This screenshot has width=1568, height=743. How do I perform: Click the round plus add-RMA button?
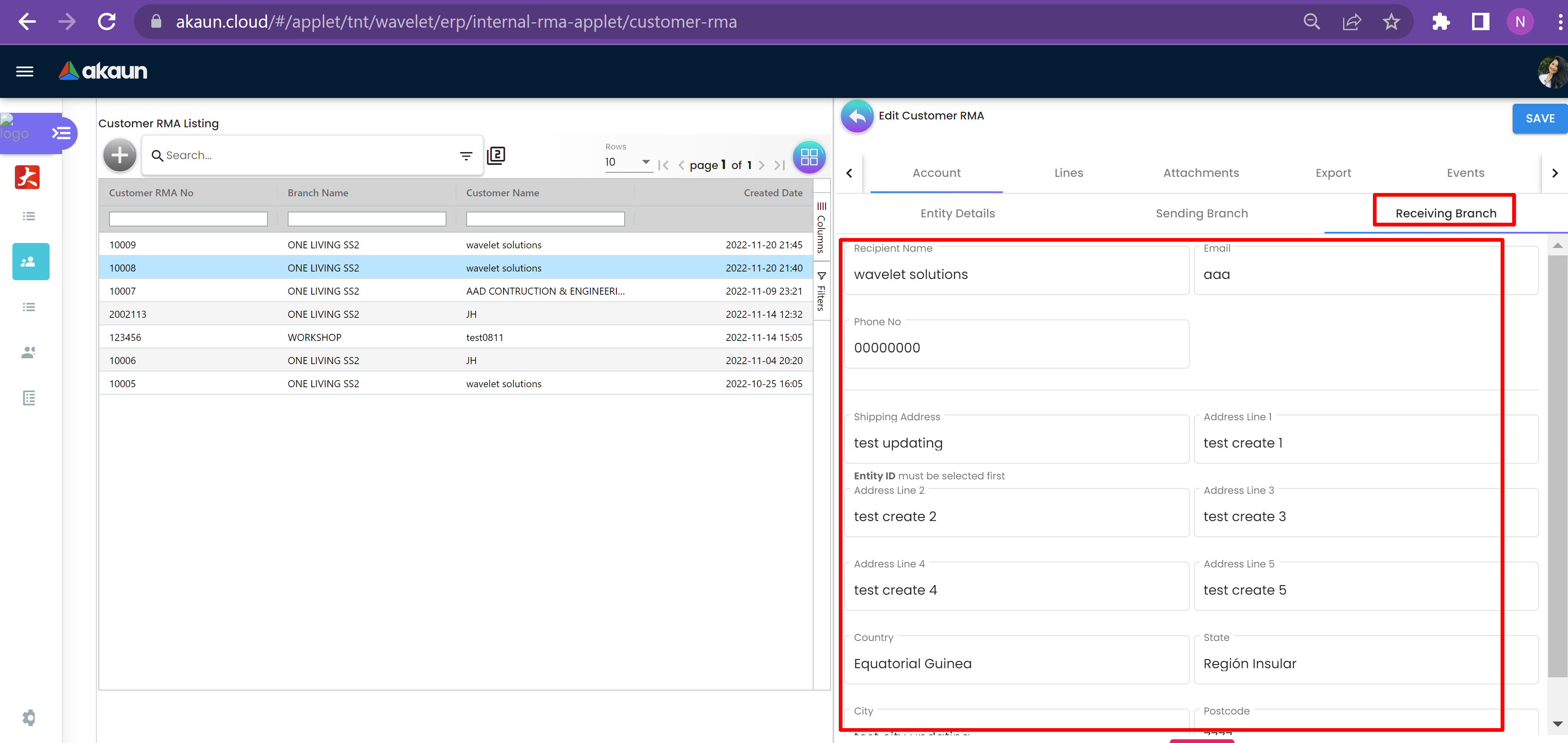(x=120, y=156)
